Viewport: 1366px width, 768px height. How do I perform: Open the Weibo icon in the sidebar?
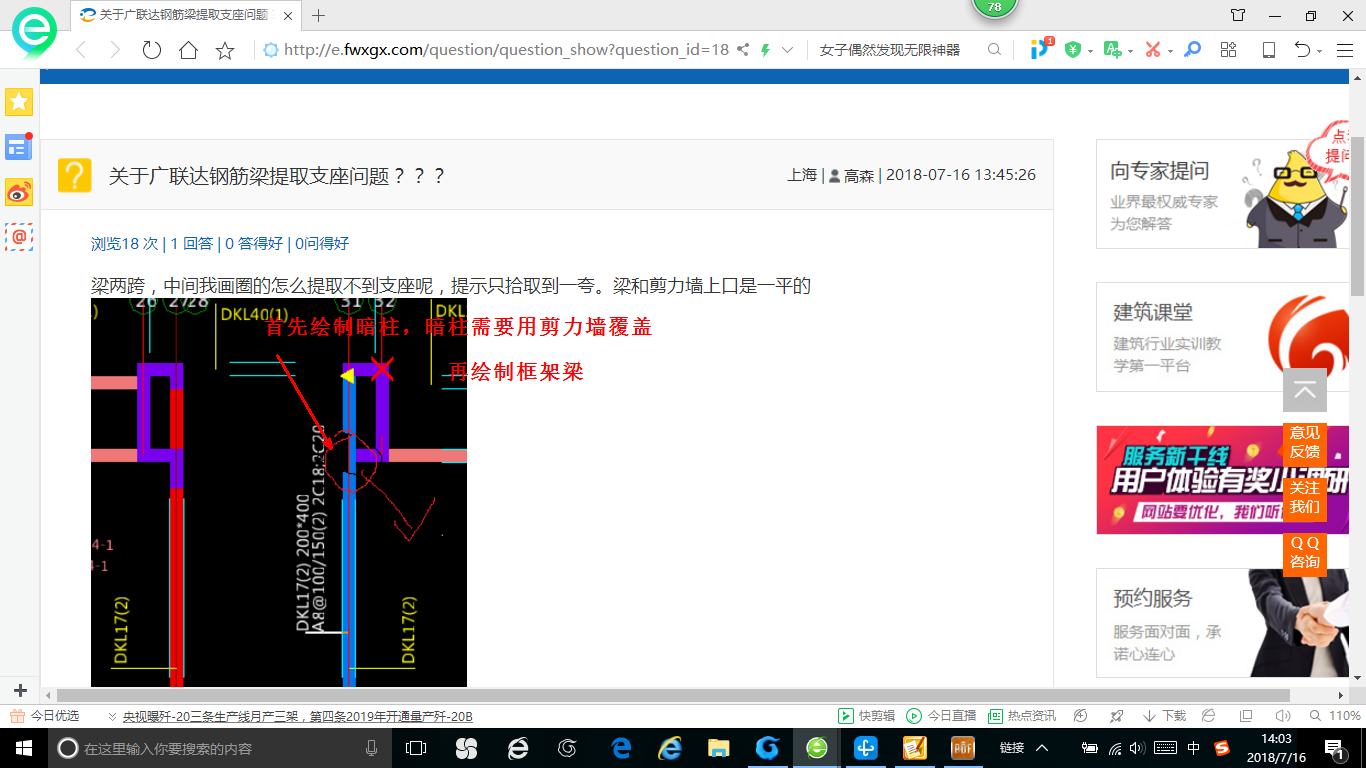[19, 192]
